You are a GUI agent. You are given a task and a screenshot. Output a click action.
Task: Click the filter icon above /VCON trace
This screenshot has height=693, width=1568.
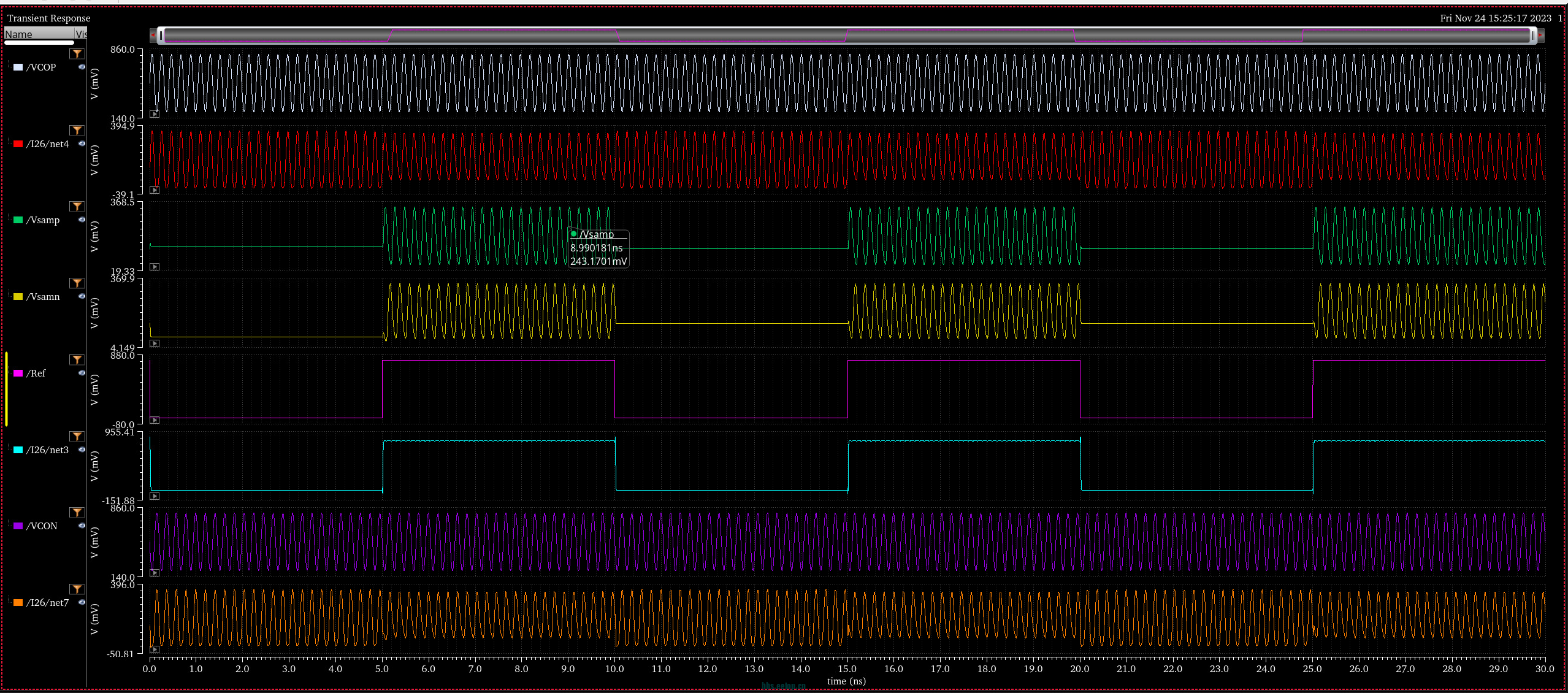(77, 513)
